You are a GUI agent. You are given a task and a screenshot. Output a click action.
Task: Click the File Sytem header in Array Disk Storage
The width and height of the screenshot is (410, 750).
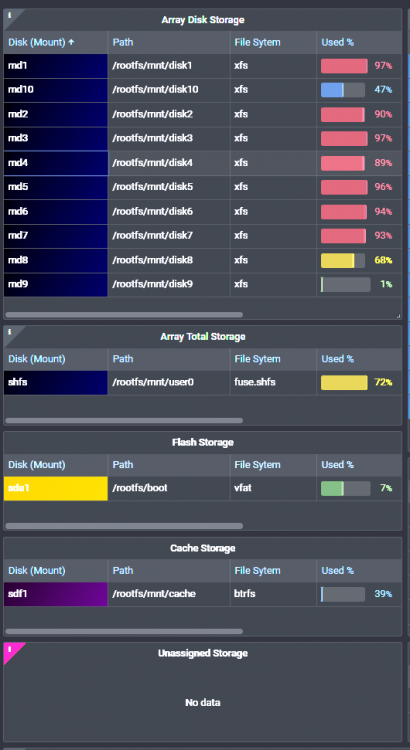click(x=257, y=42)
